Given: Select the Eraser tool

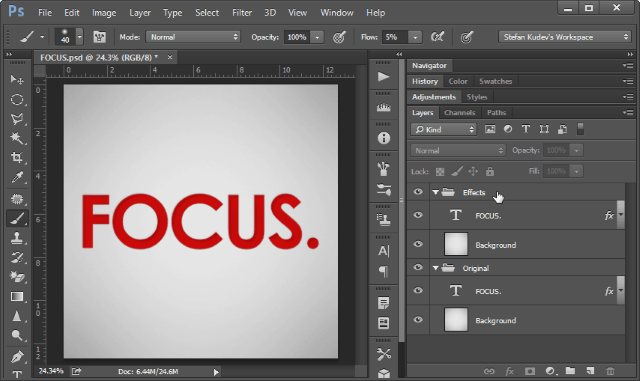Looking at the screenshot, I should coord(17,277).
